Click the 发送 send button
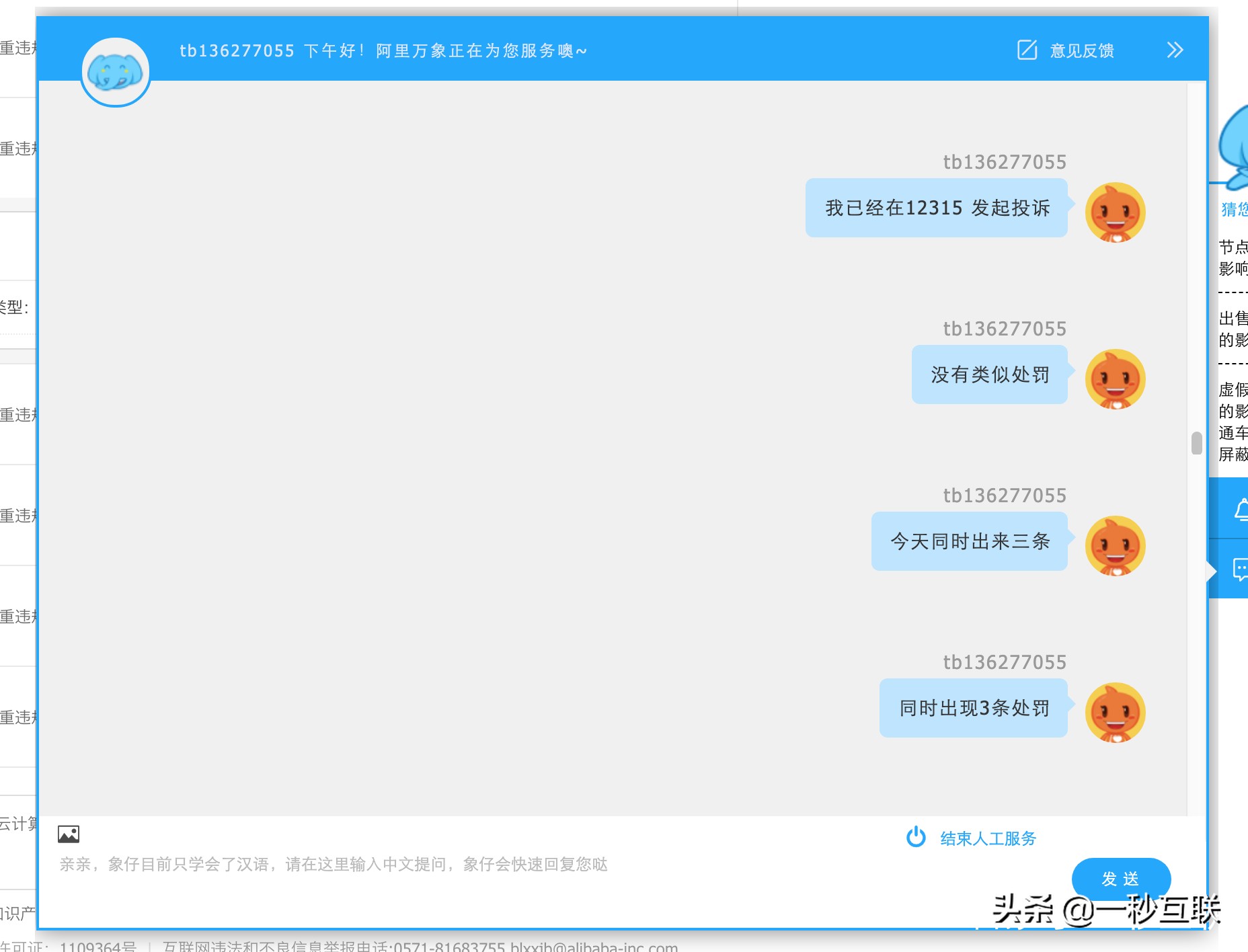The height and width of the screenshot is (952, 1248). point(1120,878)
